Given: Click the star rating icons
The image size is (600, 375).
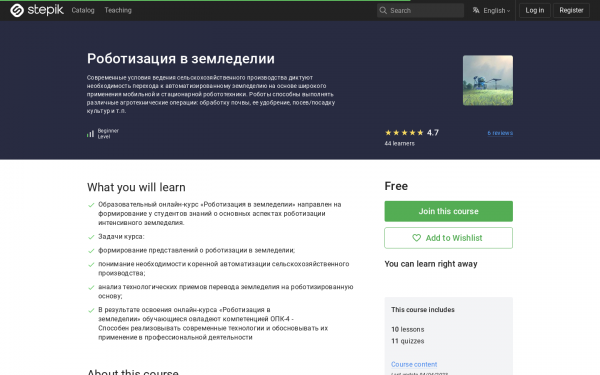Looking at the screenshot, I should click(404, 133).
